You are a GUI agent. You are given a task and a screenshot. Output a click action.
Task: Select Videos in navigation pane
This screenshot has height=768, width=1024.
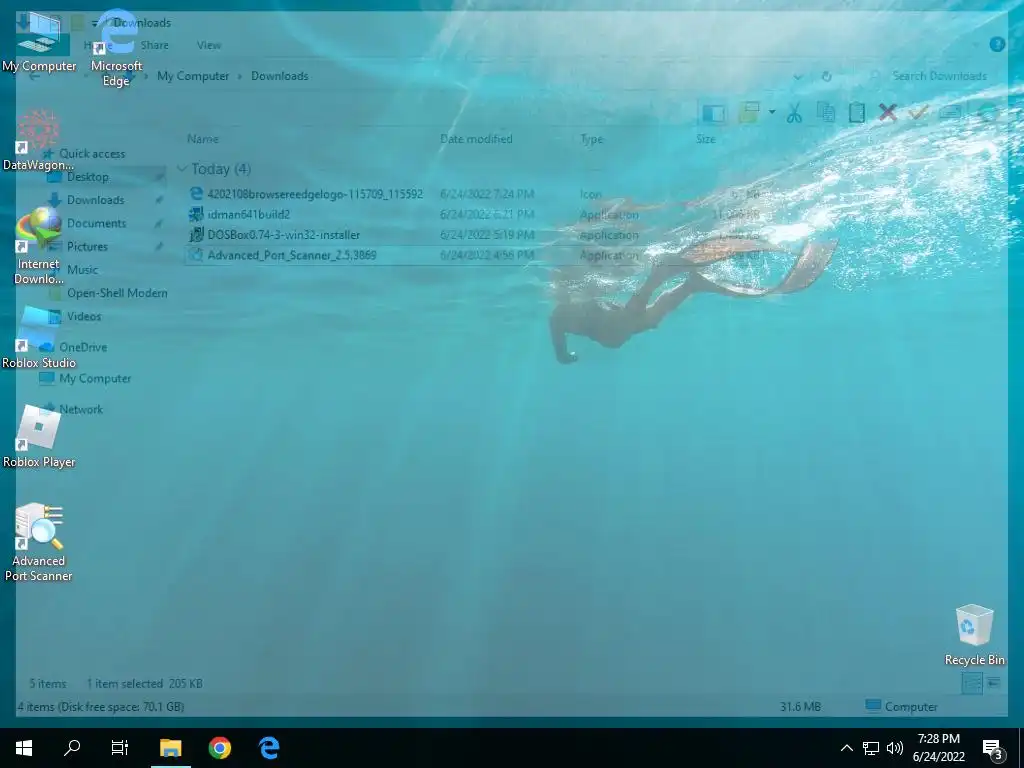pyautogui.click(x=84, y=316)
